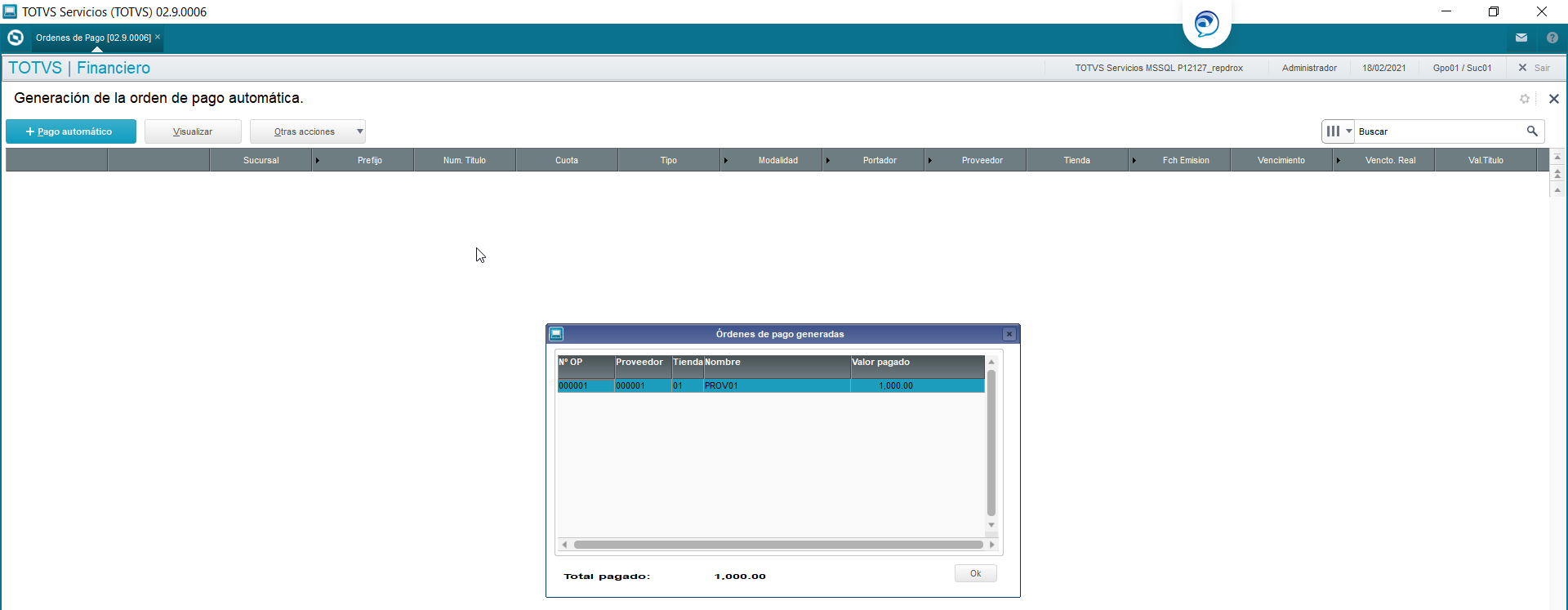
Task: Click the TOTVS home logo icon
Action: [15, 38]
